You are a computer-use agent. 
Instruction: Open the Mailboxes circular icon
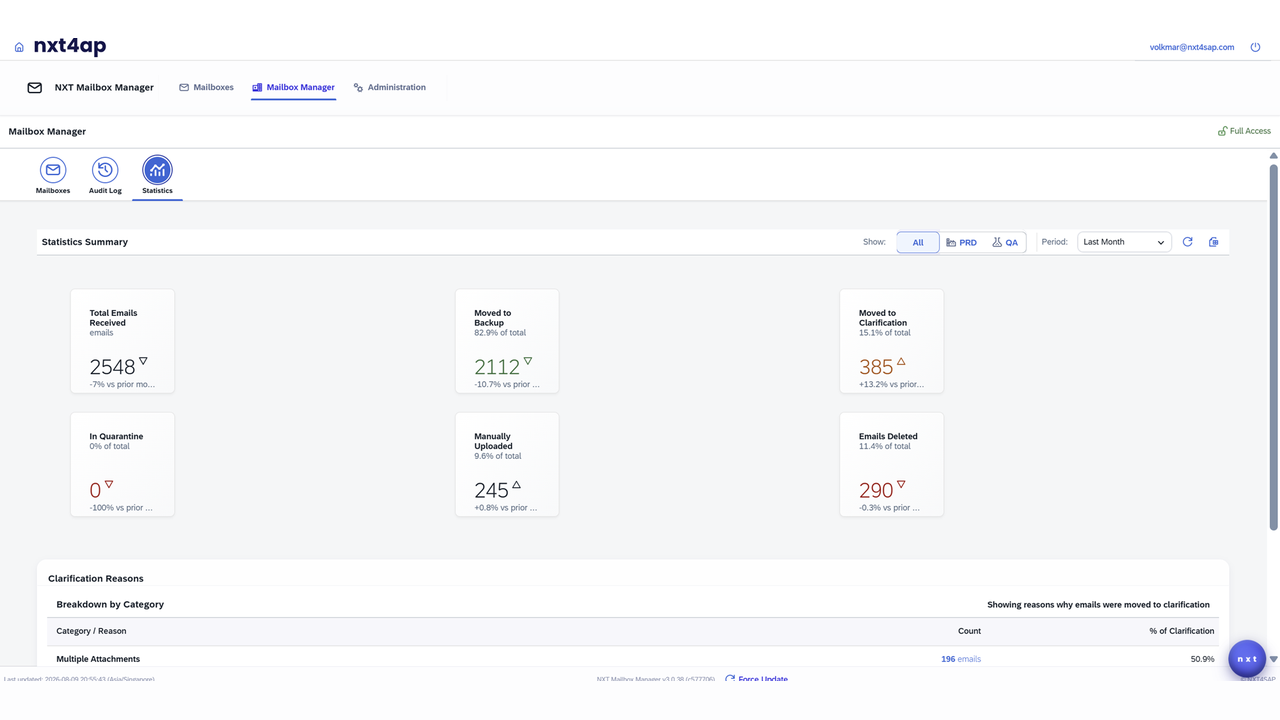point(53,170)
